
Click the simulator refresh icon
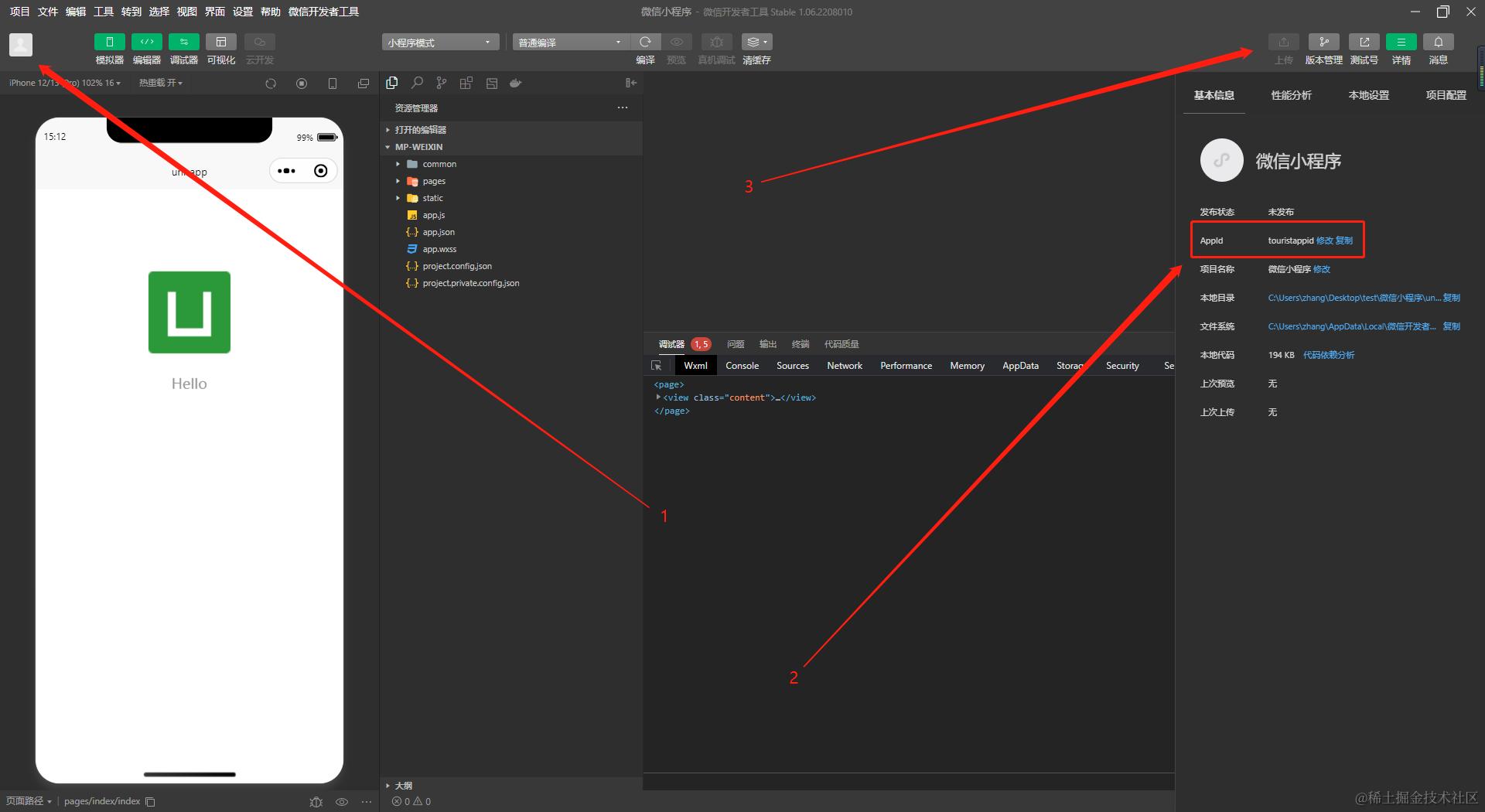coord(271,84)
